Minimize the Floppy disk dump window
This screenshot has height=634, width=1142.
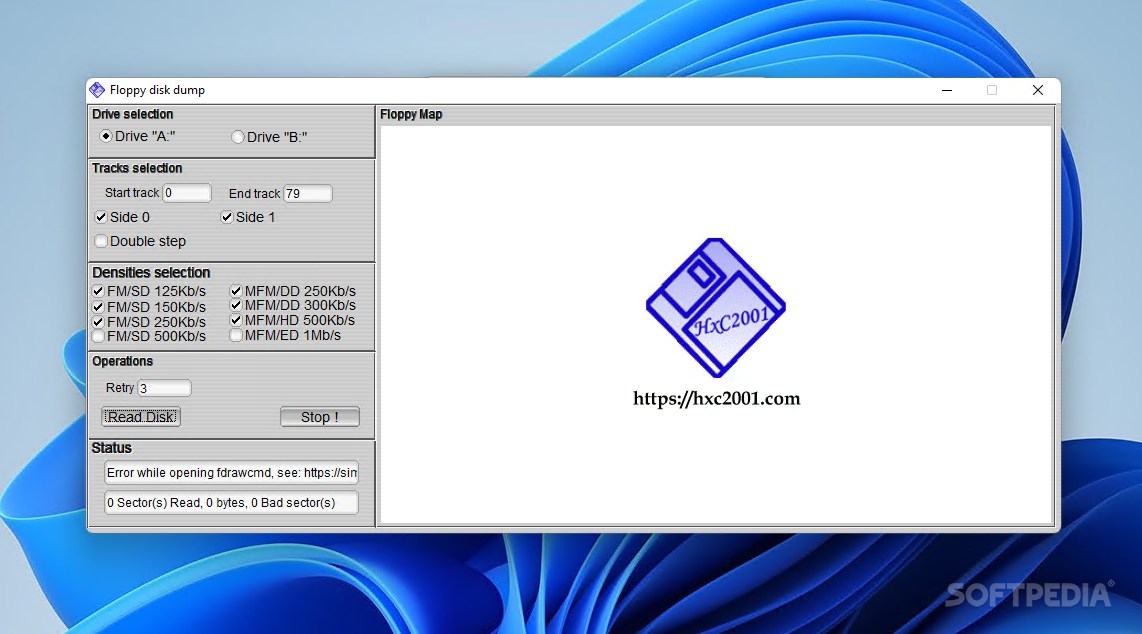pos(947,90)
